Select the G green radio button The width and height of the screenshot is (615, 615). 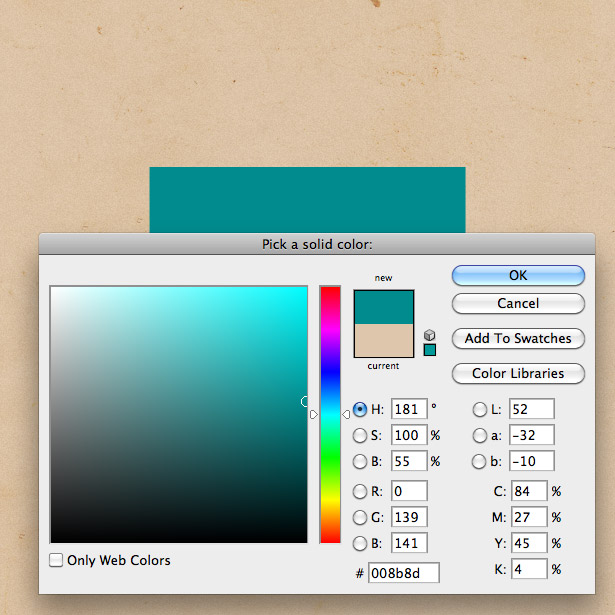pos(360,517)
